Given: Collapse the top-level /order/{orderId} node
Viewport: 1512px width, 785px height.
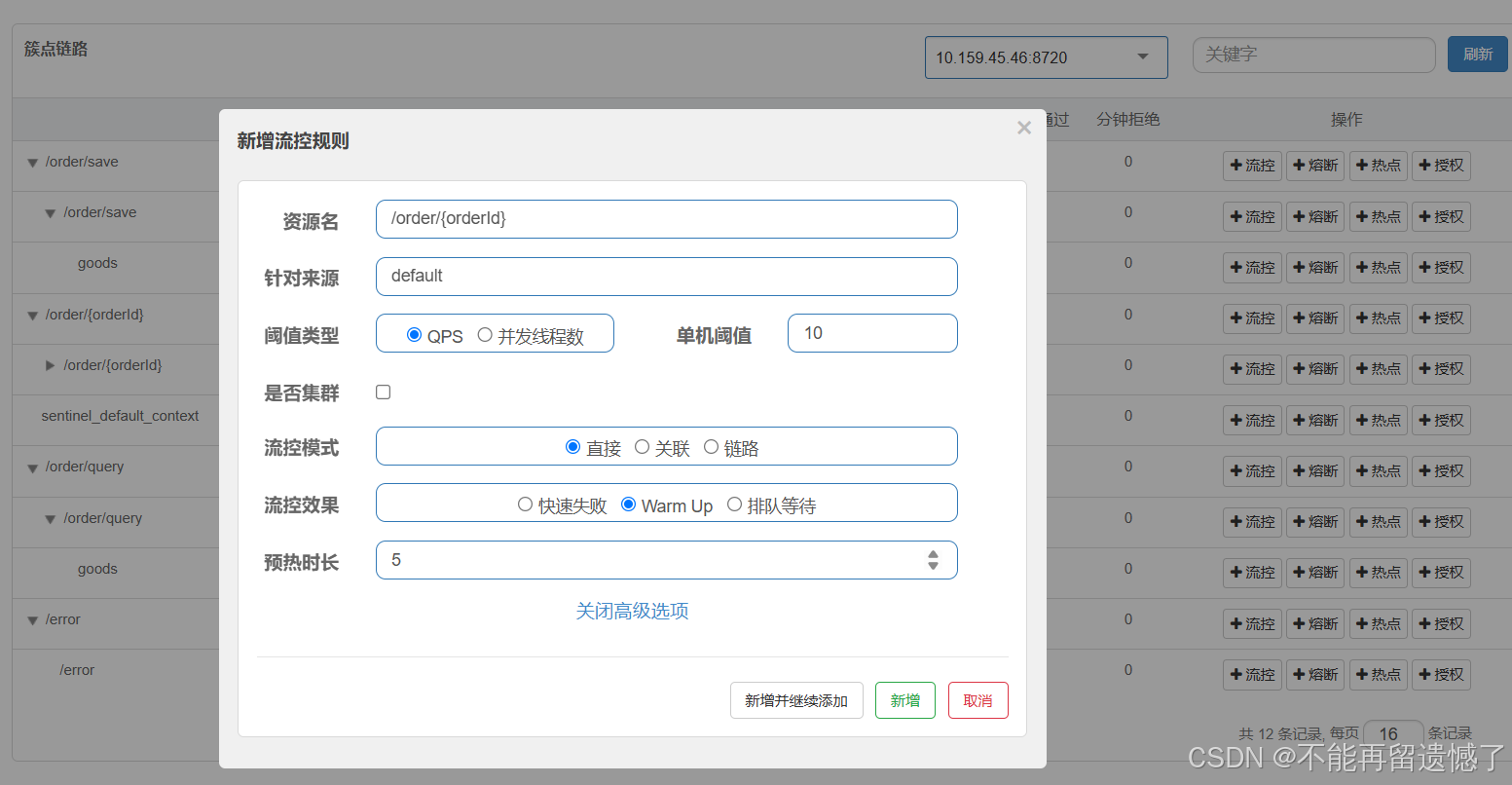Looking at the screenshot, I should pos(33,317).
